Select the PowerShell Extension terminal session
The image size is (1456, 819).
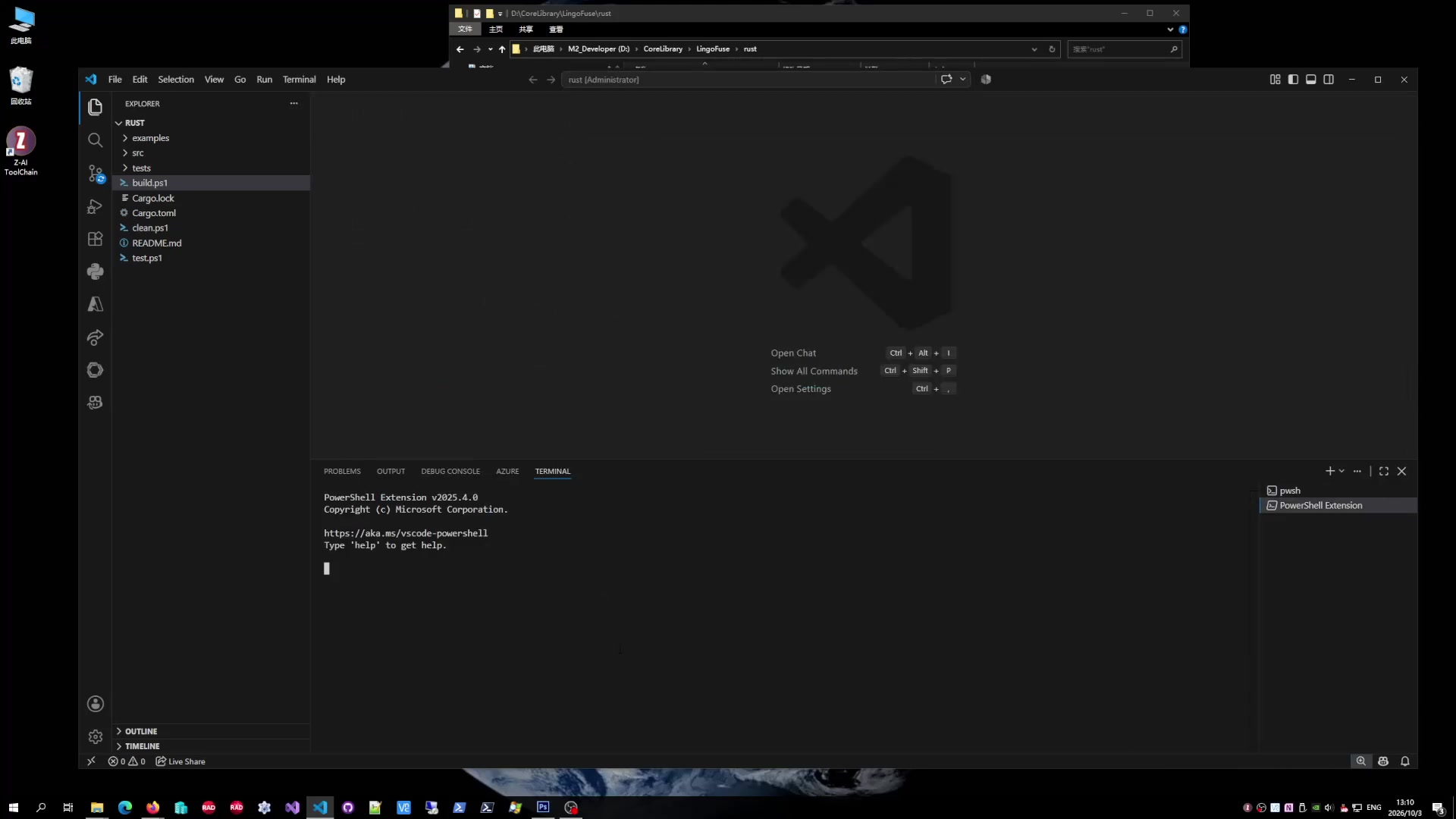pyautogui.click(x=1338, y=506)
